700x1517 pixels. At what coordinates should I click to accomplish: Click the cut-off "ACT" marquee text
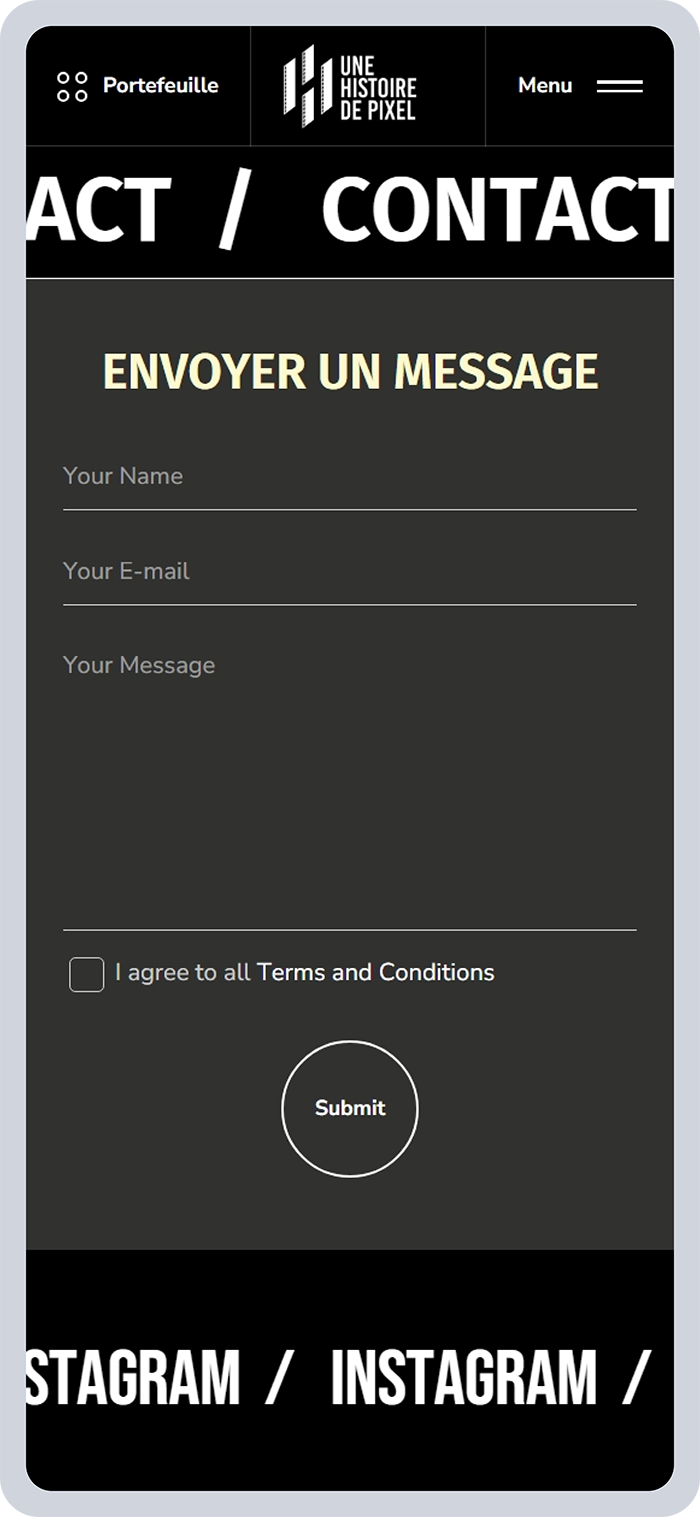click(x=98, y=211)
